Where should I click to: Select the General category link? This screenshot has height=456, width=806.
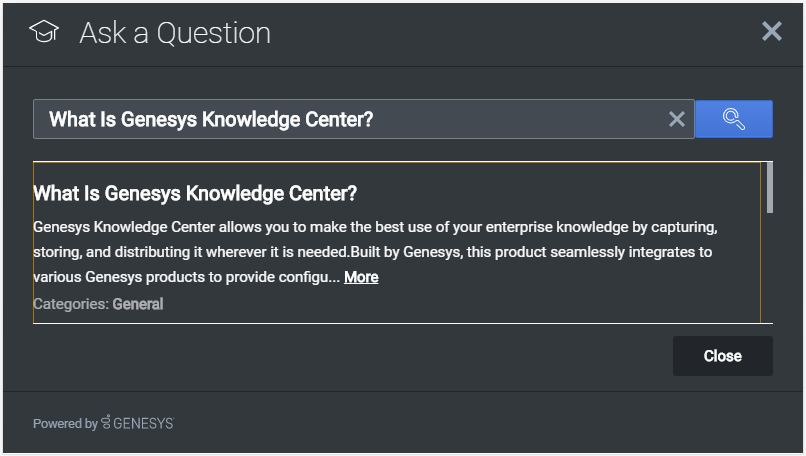click(137, 304)
